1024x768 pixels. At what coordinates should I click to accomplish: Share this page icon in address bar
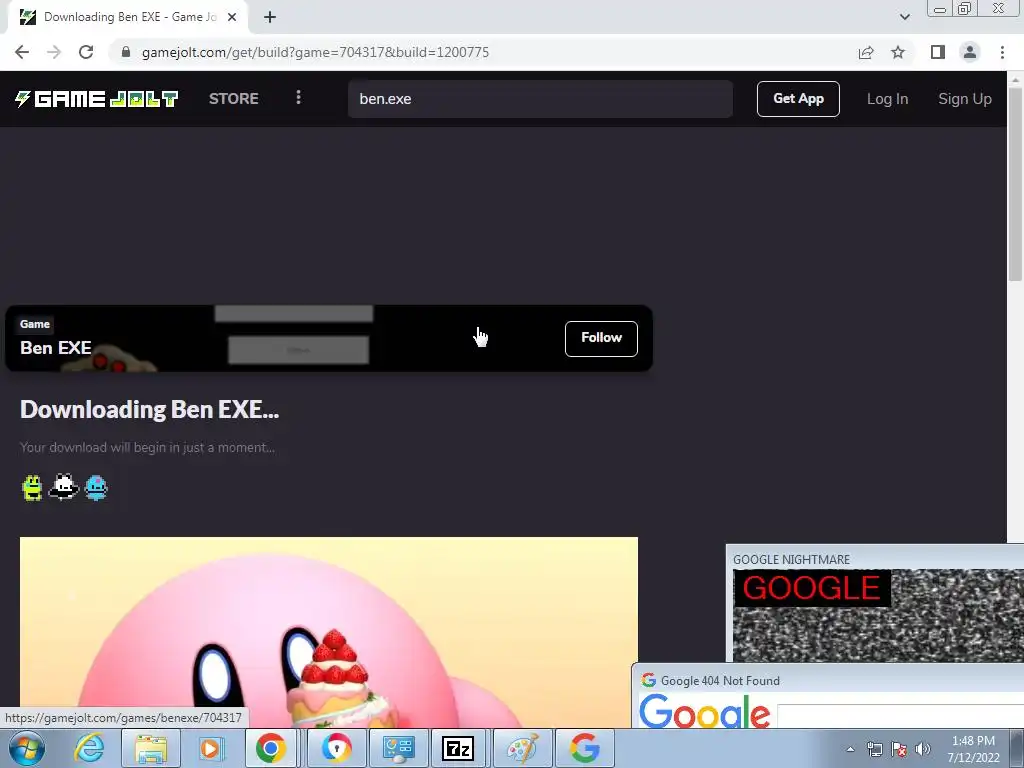pyautogui.click(x=866, y=52)
